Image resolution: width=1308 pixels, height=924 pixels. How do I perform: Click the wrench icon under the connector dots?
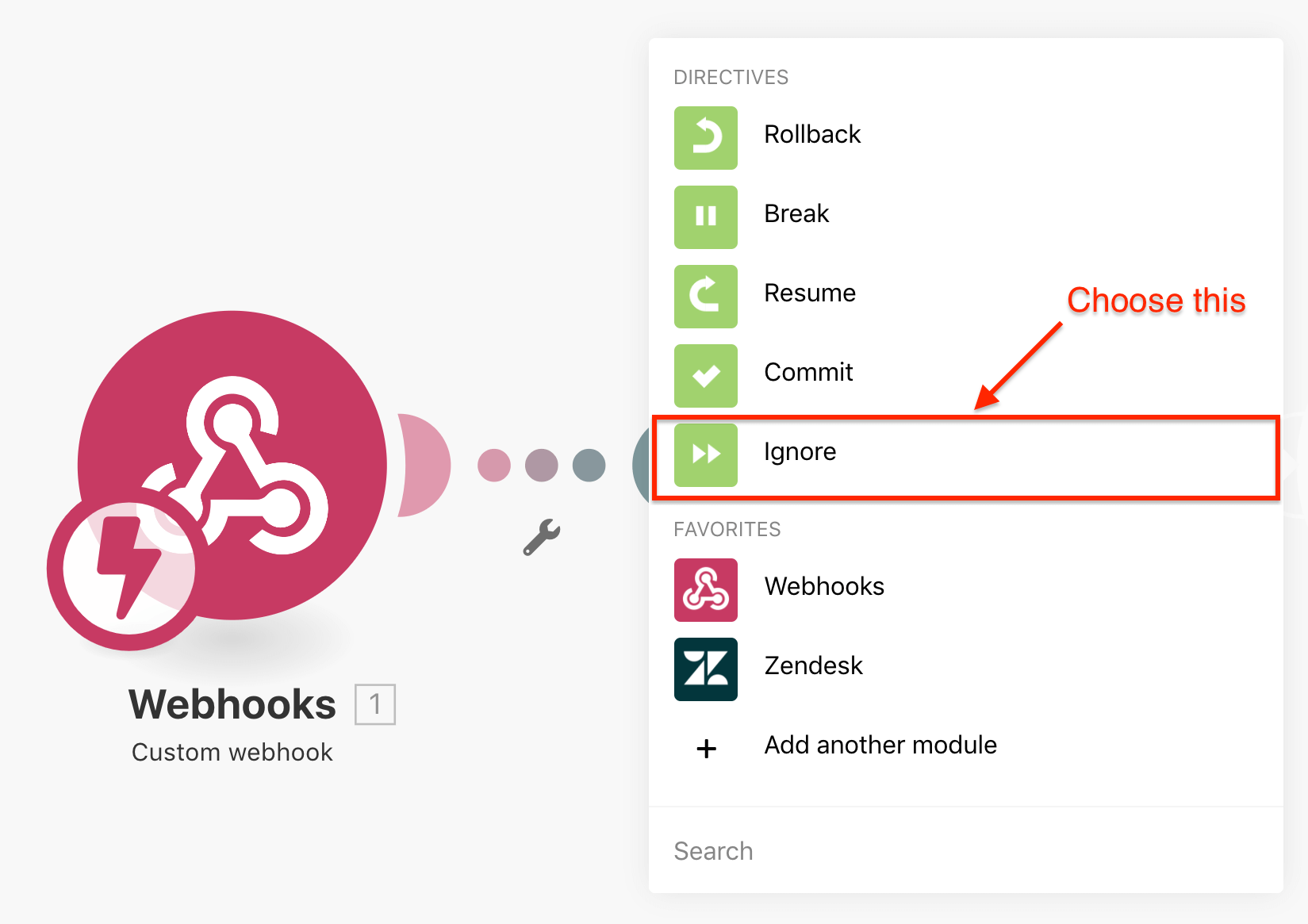coord(542,537)
